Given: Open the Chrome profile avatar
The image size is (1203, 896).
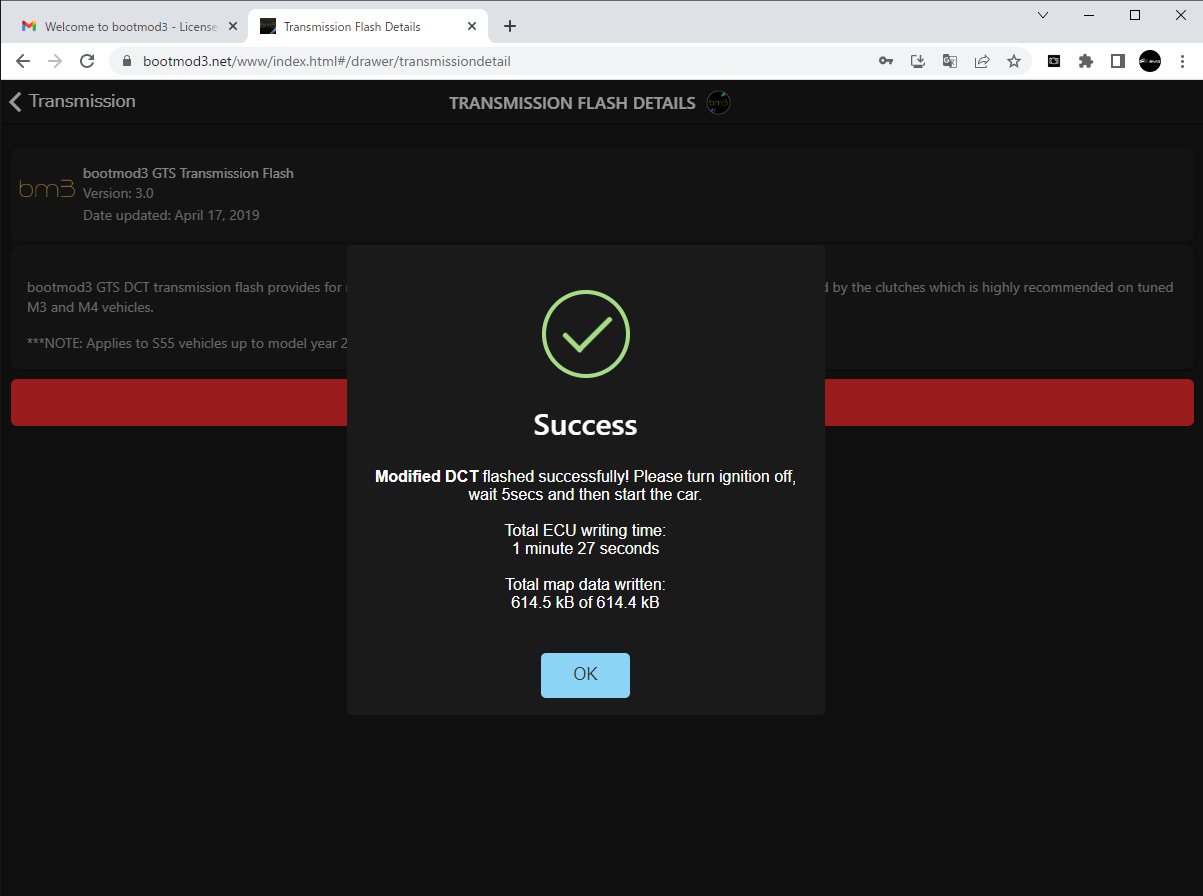Looking at the screenshot, I should (1150, 61).
